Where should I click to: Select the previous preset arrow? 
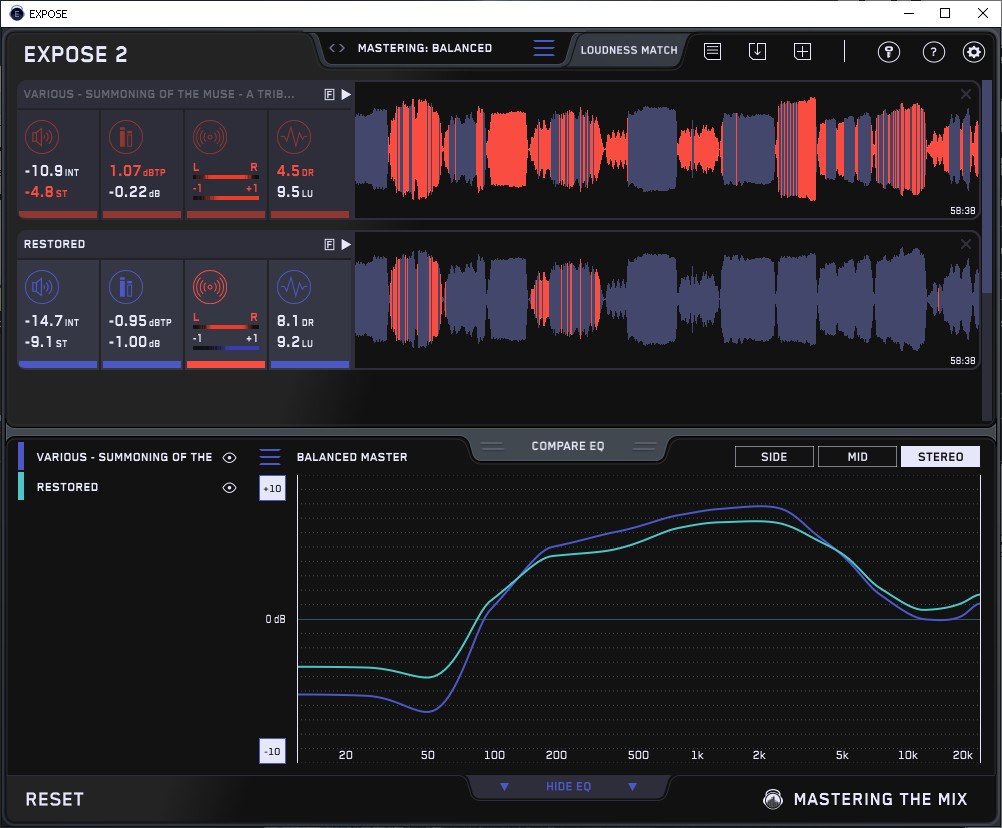coord(332,48)
